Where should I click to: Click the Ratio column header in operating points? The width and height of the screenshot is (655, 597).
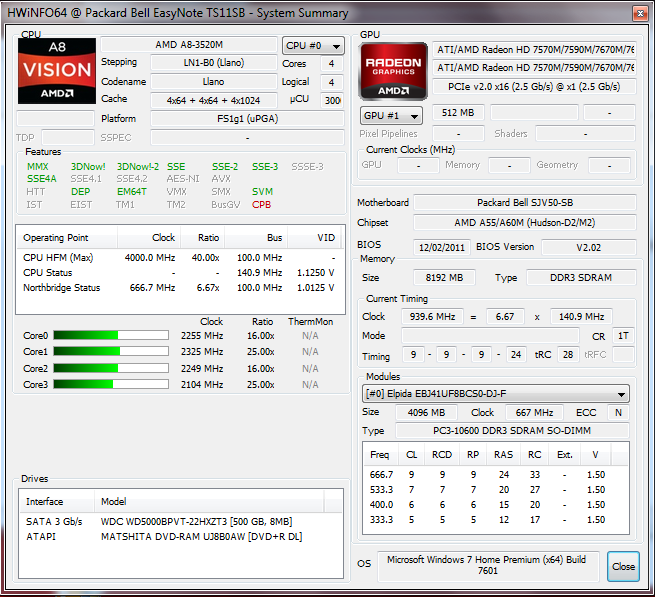pos(203,238)
